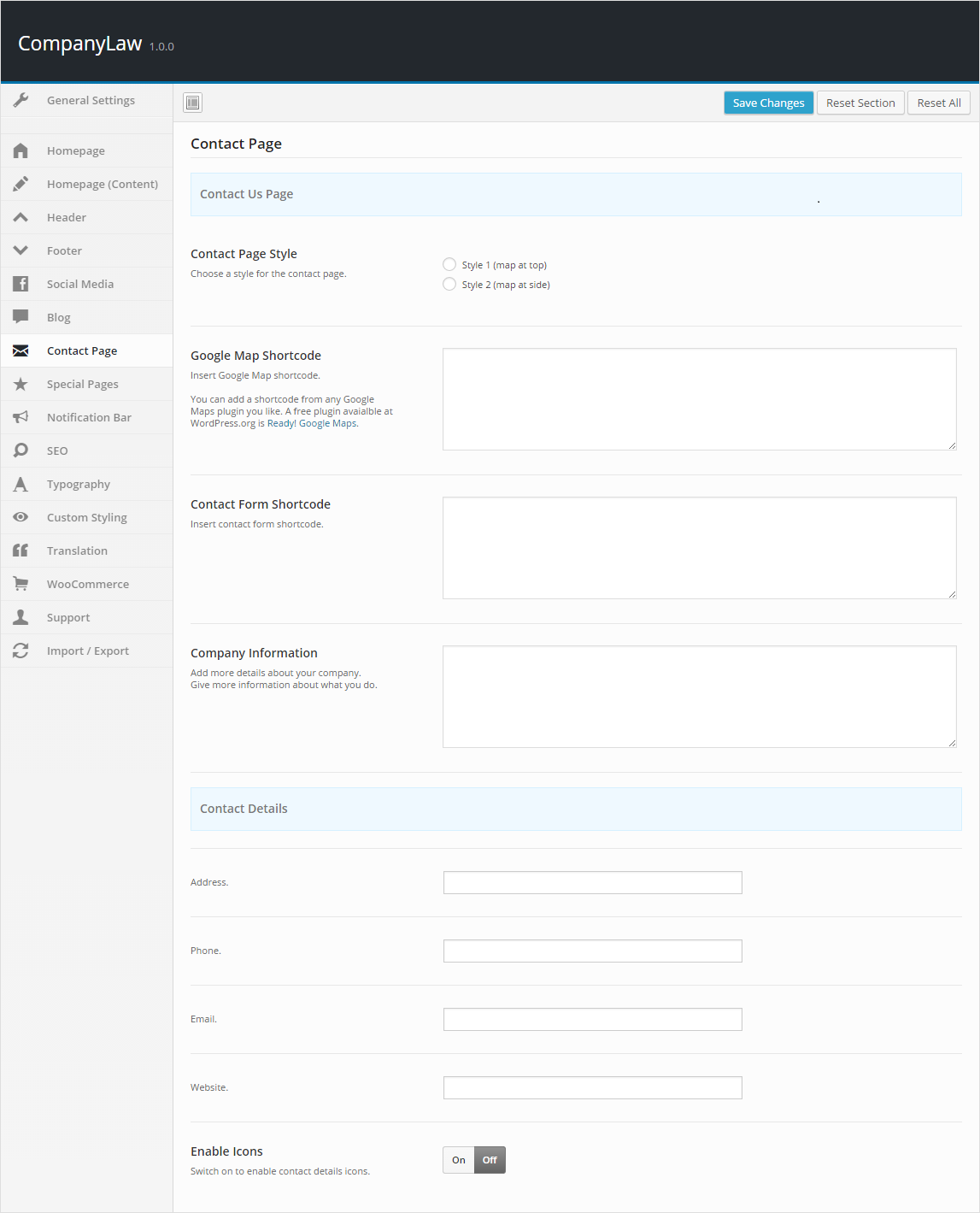Image resolution: width=980 pixels, height=1213 pixels.
Task: Click the eye icon for Custom Styling
Action: coord(21,517)
